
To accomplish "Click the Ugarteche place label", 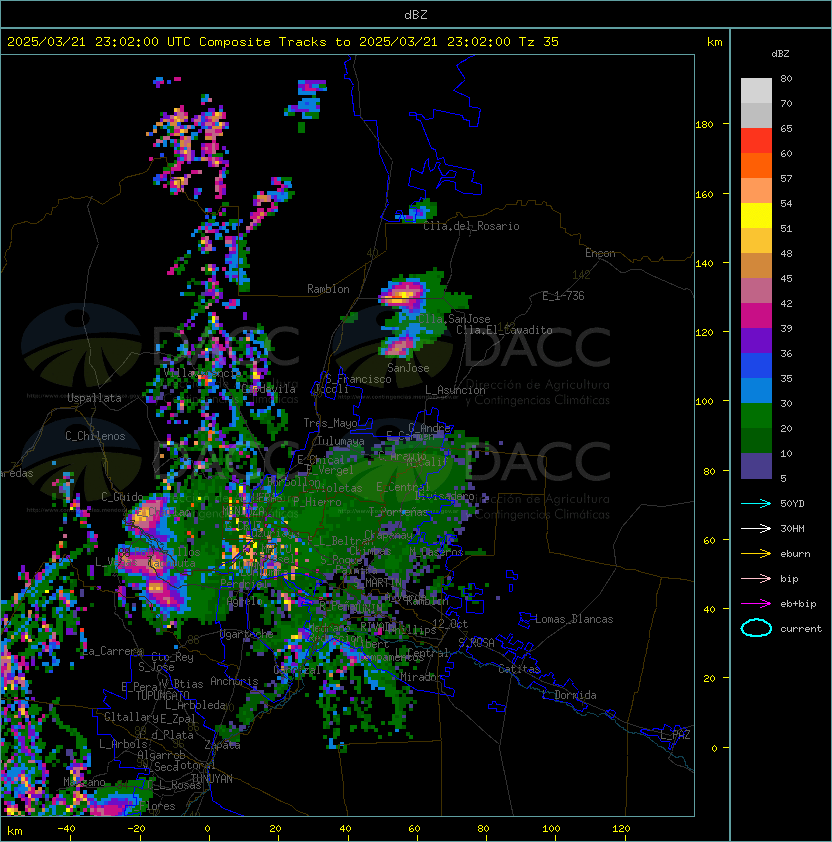I will click(x=247, y=634).
